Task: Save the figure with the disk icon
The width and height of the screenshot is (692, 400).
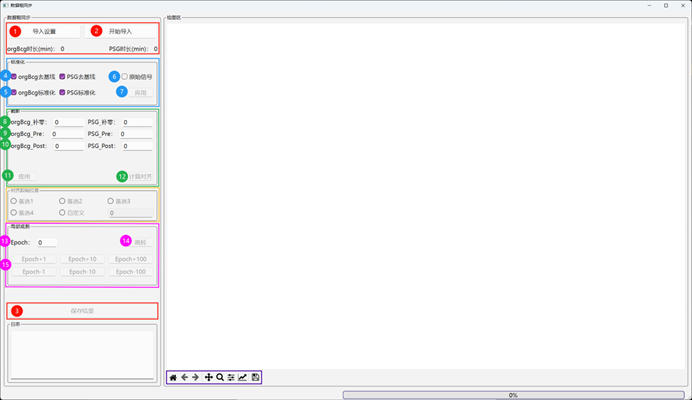Action: (256, 377)
